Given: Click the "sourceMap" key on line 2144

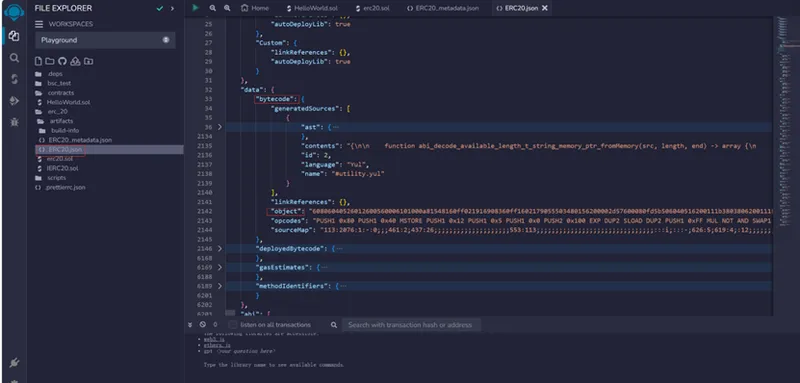Looking at the screenshot, I should (292, 230).
